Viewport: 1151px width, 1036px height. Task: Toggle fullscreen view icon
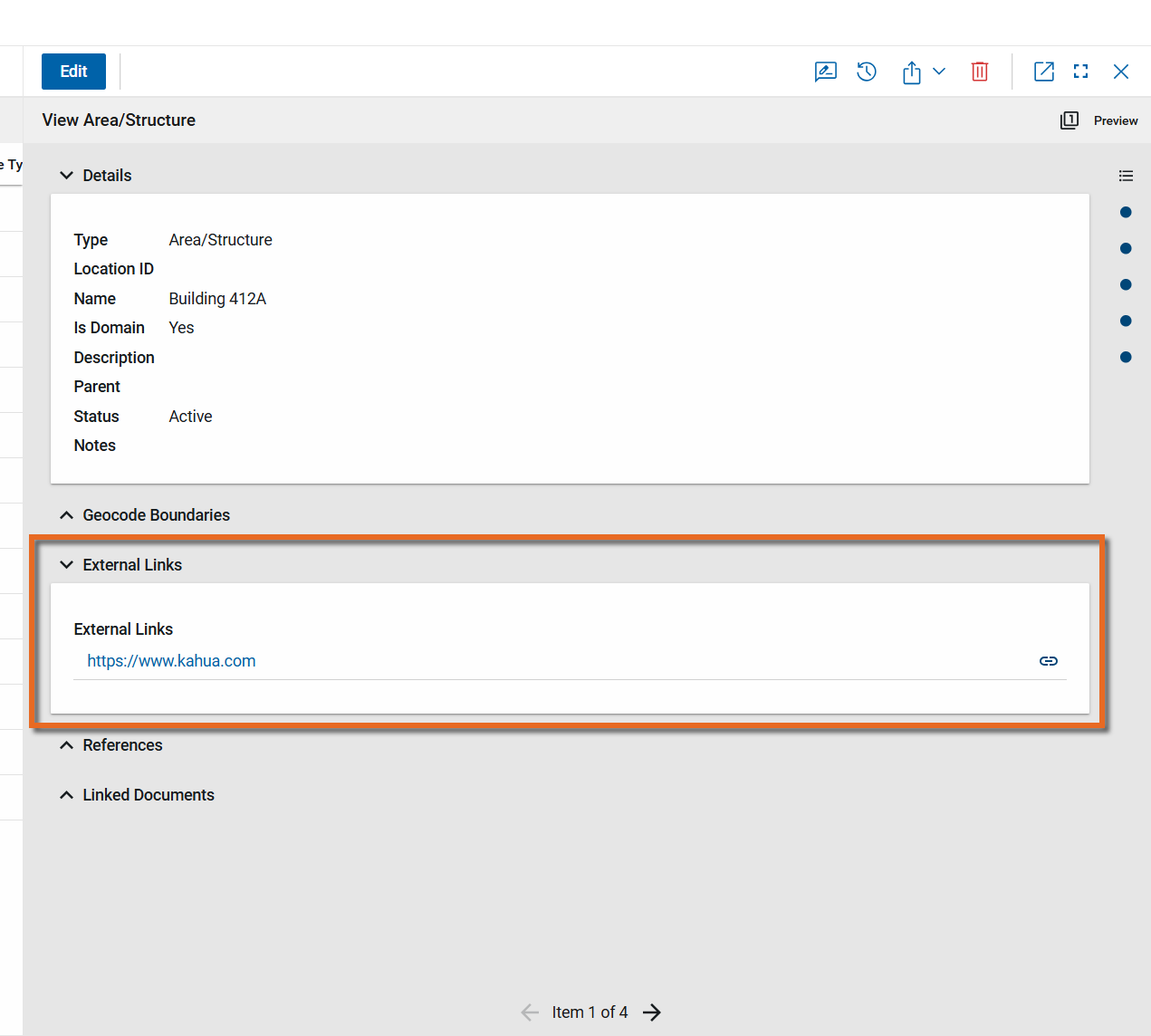pyautogui.click(x=1080, y=72)
